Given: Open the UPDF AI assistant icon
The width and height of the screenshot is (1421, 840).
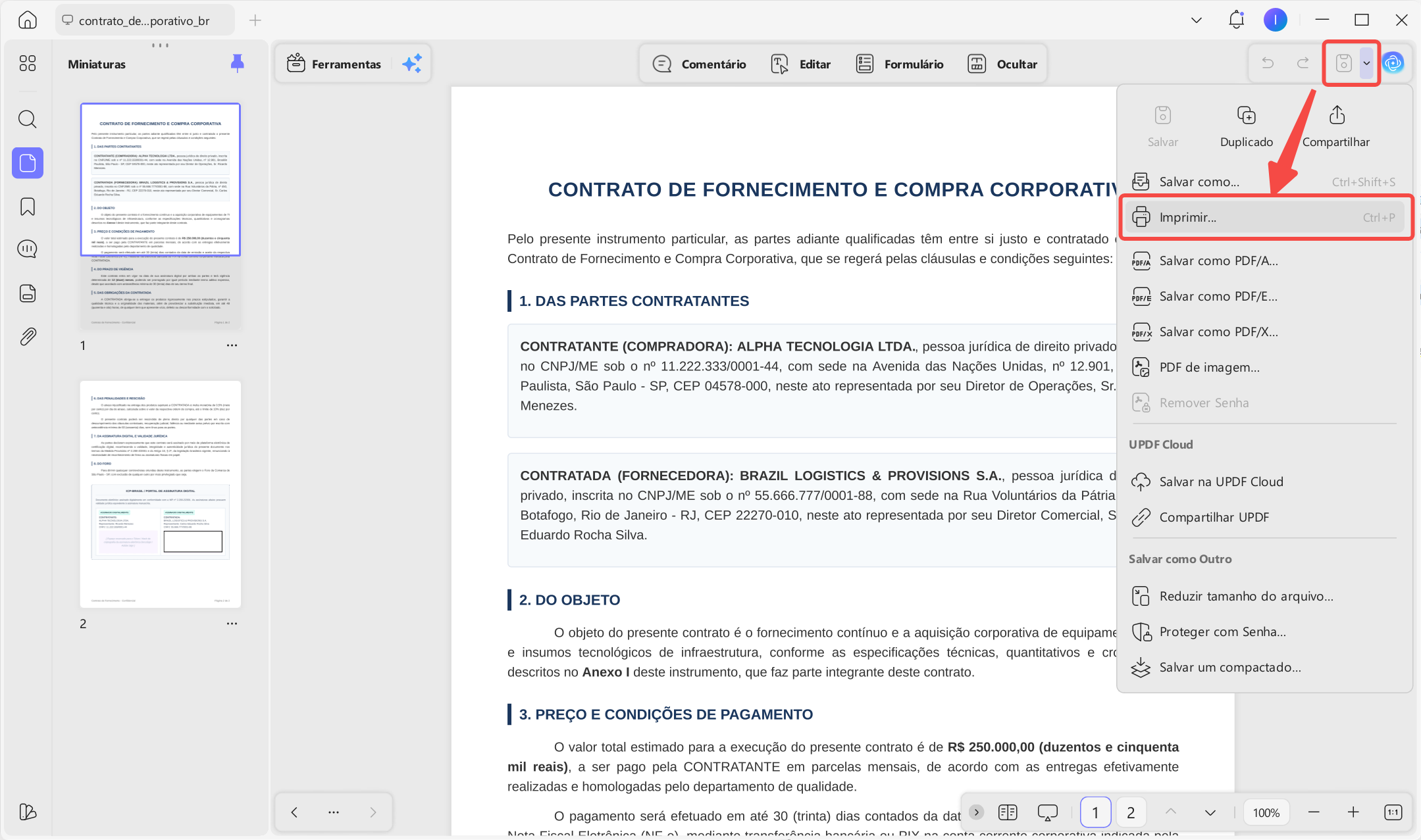Looking at the screenshot, I should point(1393,63).
